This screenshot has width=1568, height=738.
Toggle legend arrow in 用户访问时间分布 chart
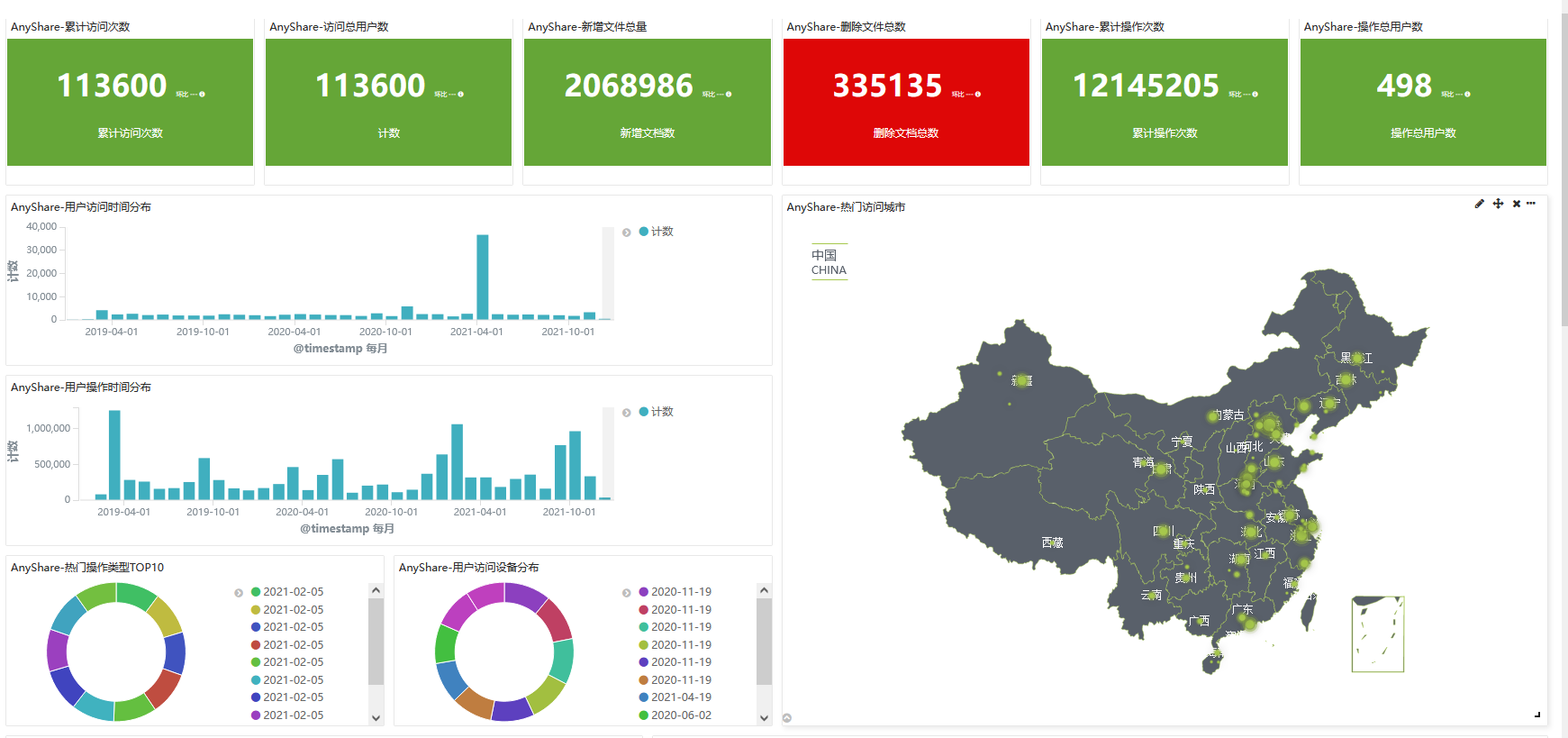coord(627,232)
